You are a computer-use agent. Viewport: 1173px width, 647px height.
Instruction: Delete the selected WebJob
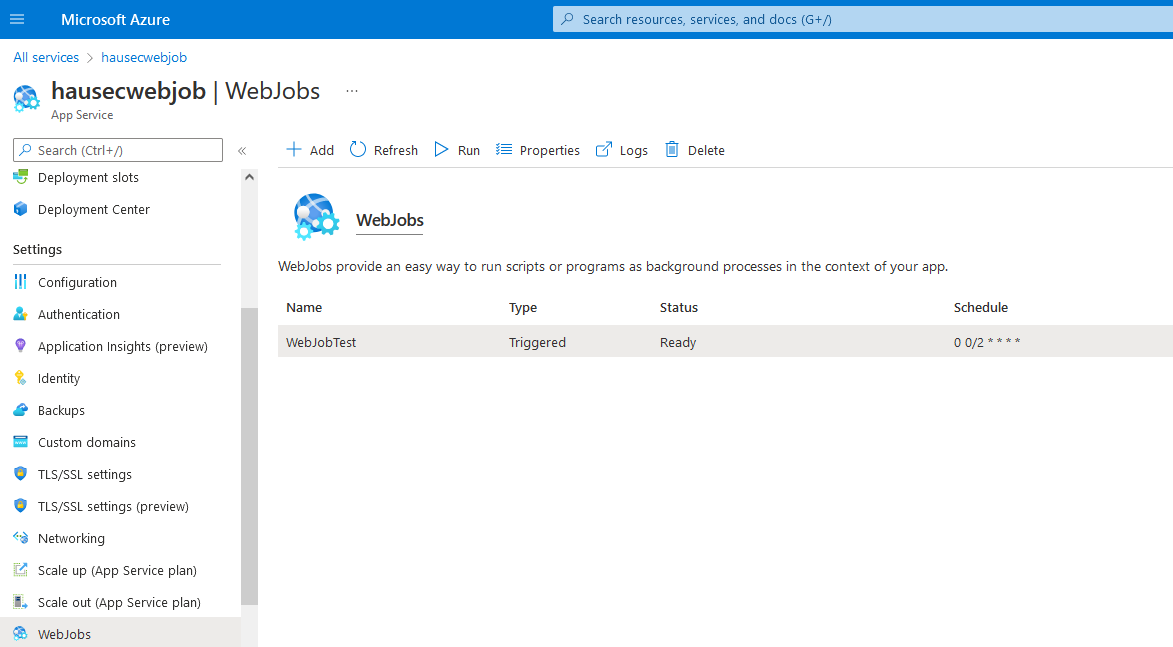705,150
